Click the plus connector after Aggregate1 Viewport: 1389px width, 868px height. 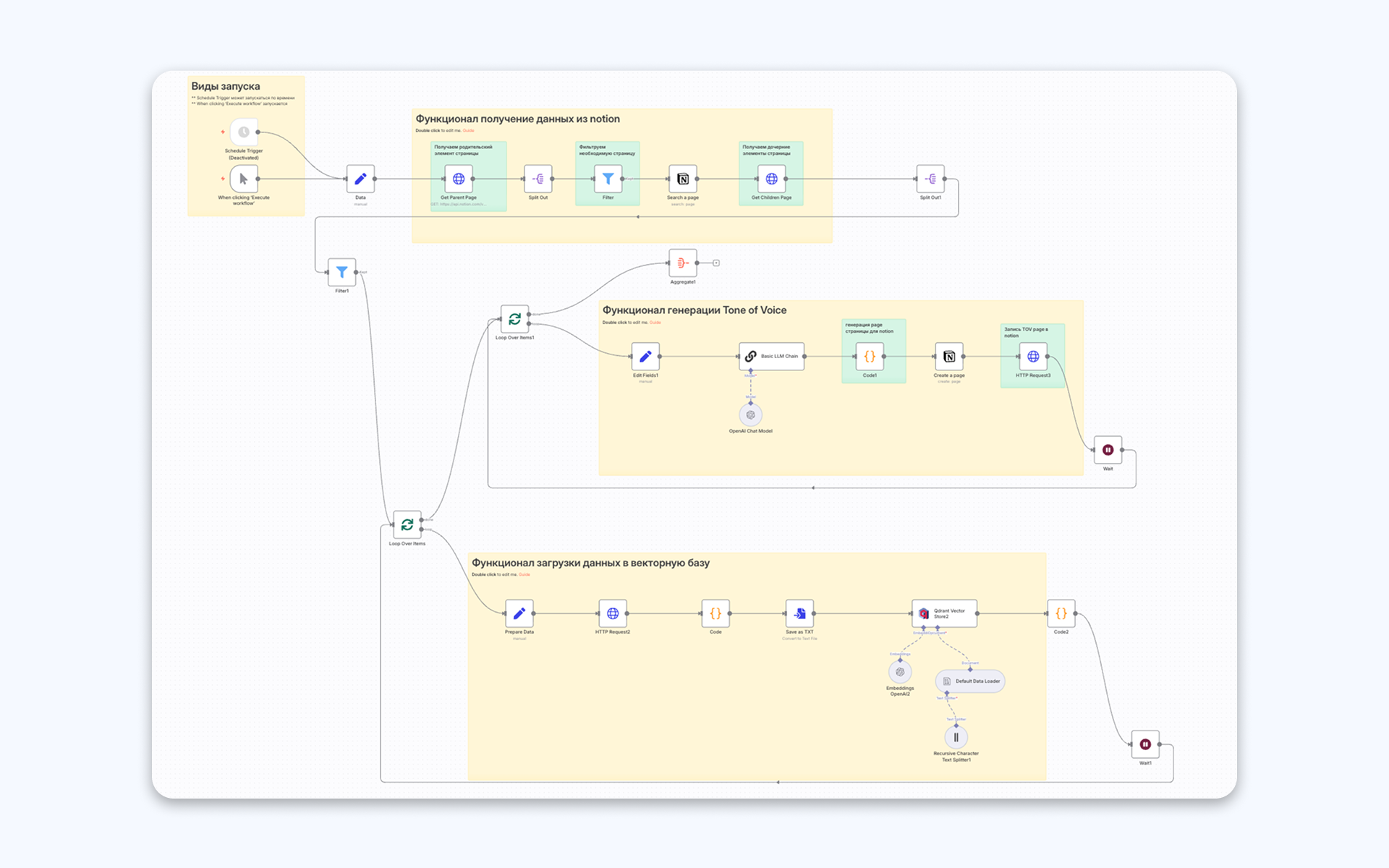[716, 263]
